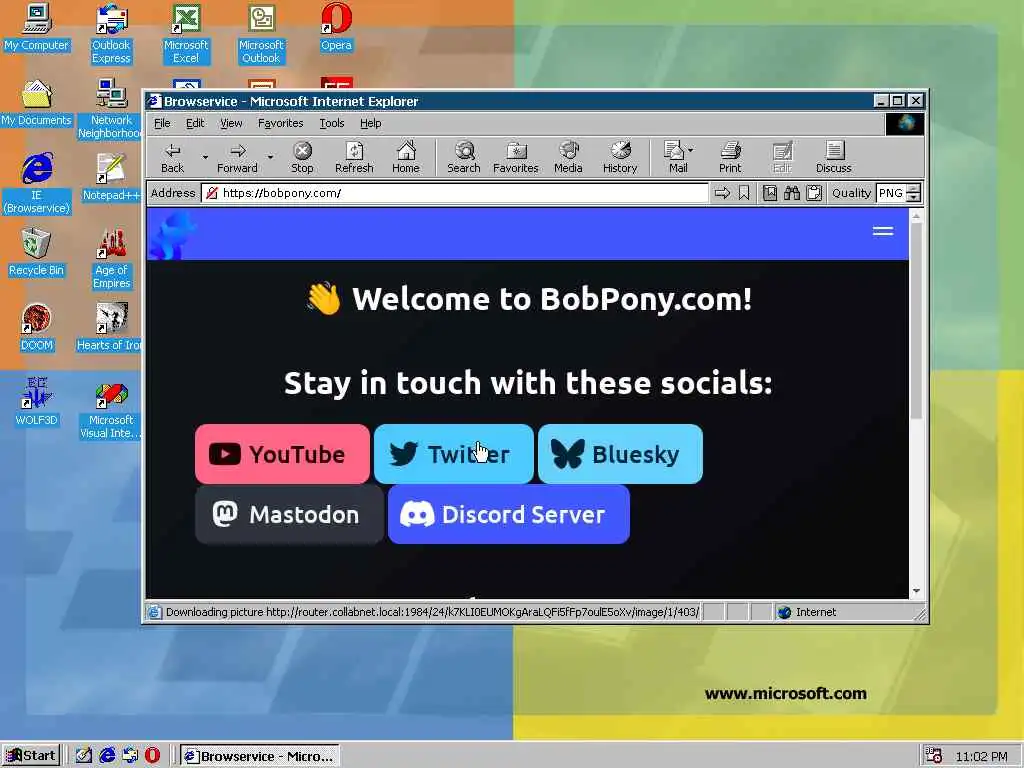Screen dimensions: 1024x768
Task: Click the Mail toolbar button
Action: point(675,158)
